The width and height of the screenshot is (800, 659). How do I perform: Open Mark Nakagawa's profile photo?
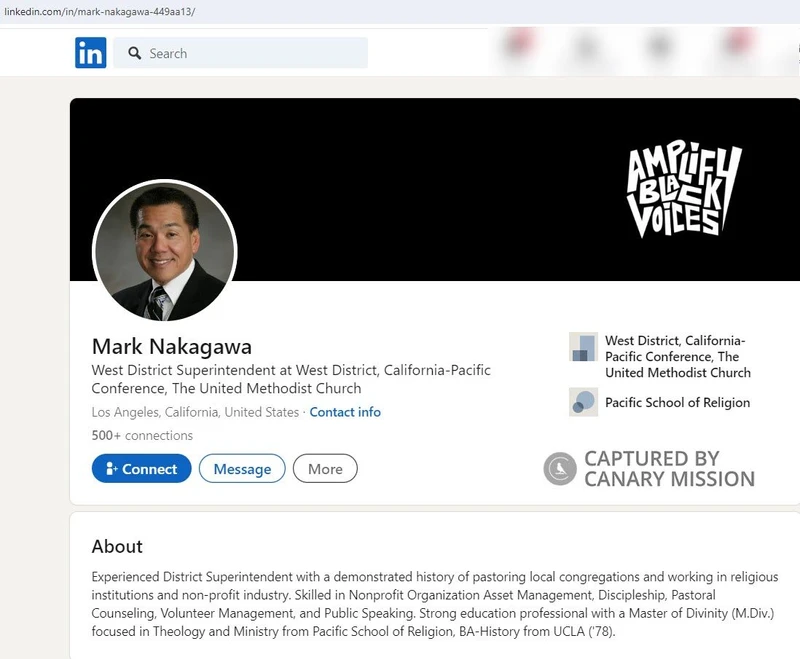pyautogui.click(x=164, y=251)
